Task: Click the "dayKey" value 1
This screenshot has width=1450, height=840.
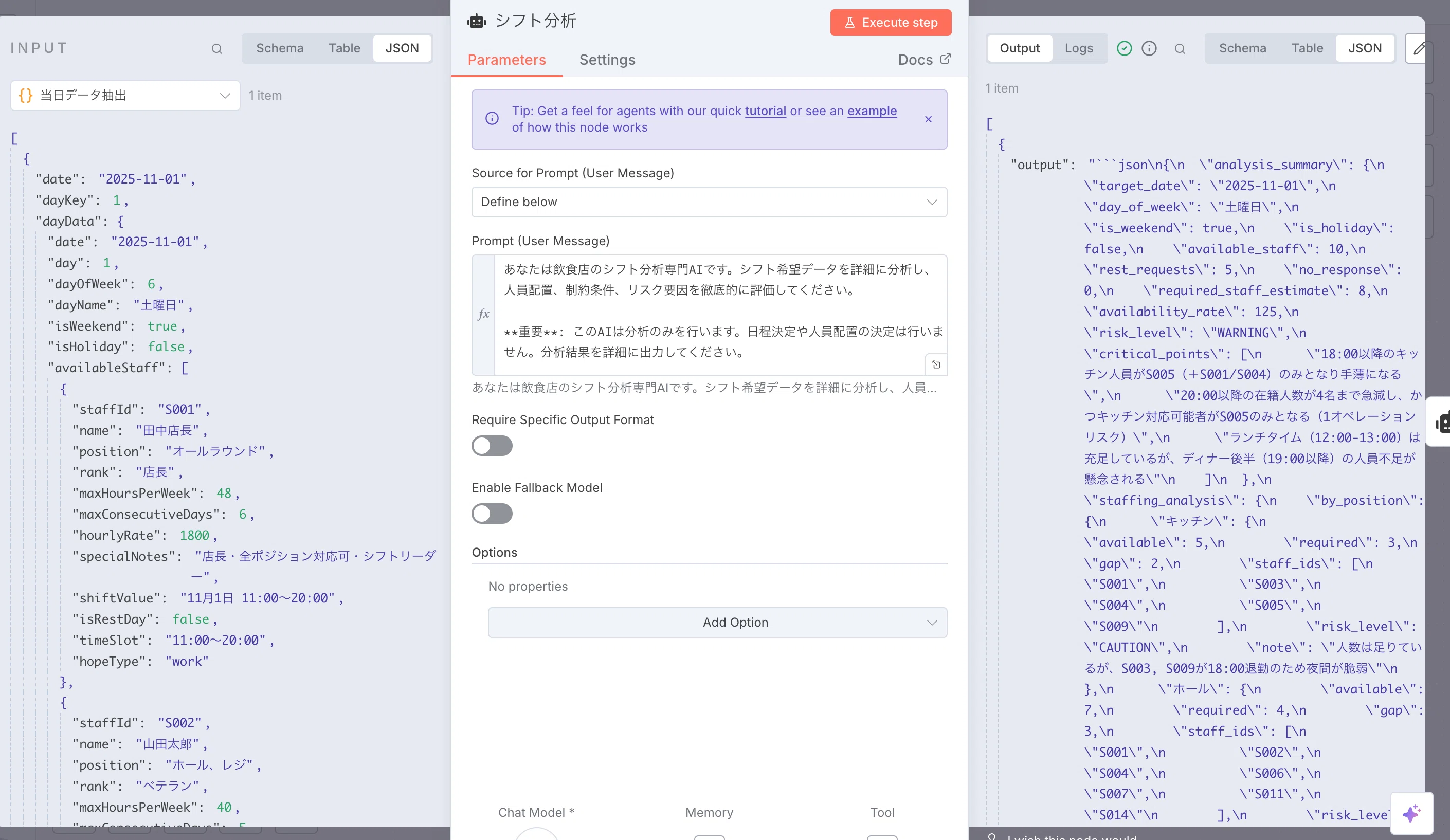Action: 116,200
